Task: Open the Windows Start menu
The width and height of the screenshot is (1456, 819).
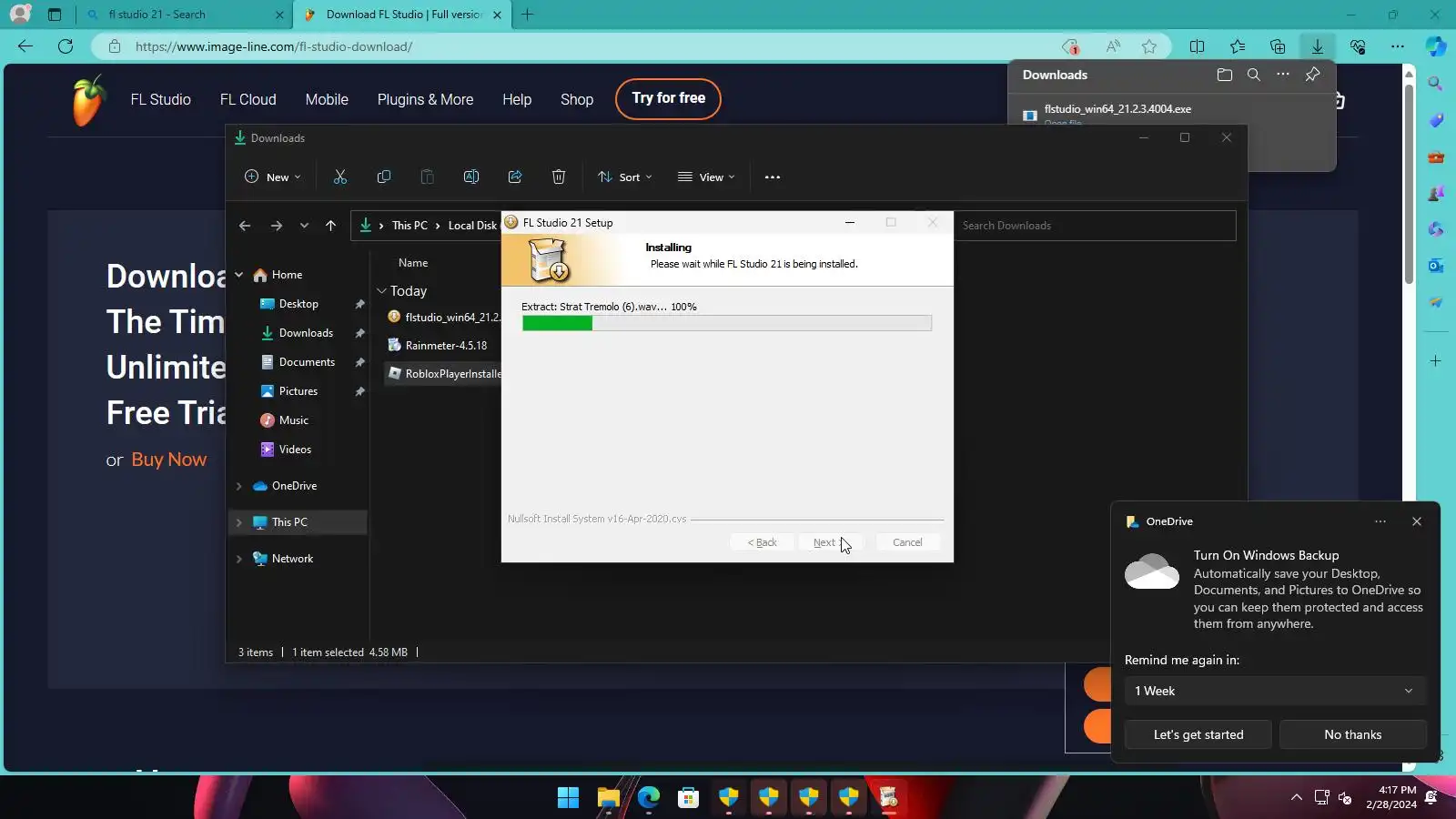Action: coord(568,798)
